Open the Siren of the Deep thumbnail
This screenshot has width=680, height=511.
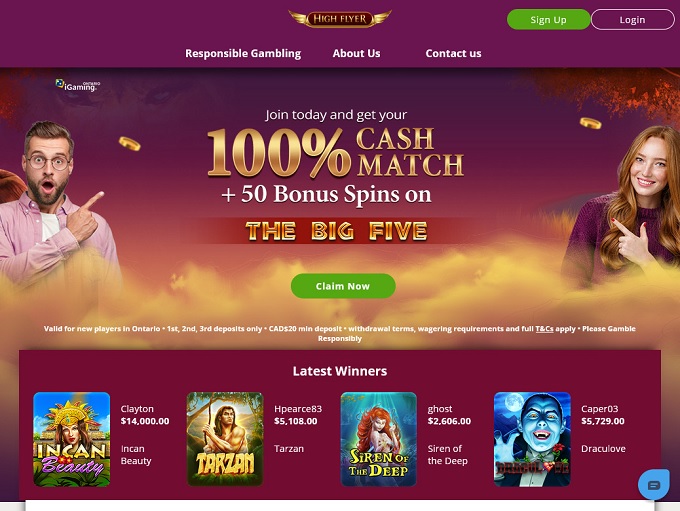click(379, 439)
